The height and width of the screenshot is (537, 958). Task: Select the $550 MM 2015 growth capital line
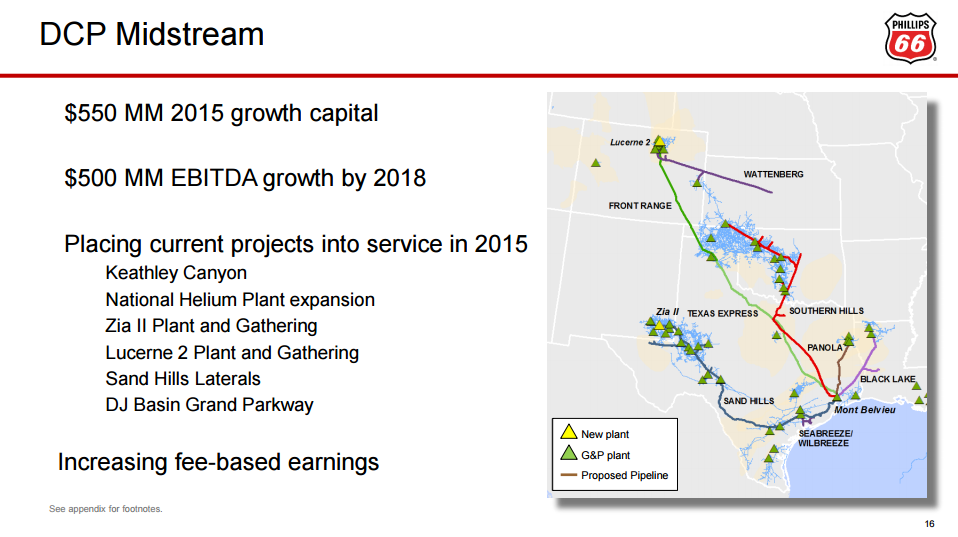pyautogui.click(x=221, y=114)
